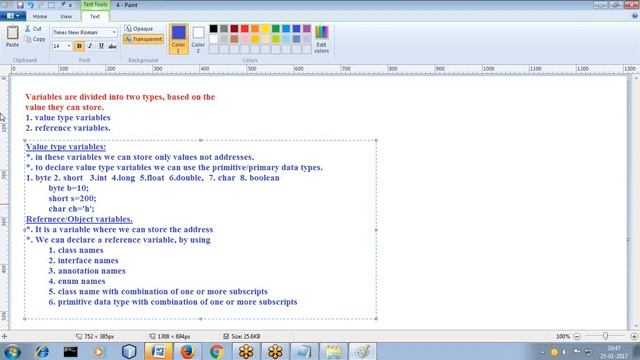Launch Internet Explorer from the taskbar

[42, 351]
